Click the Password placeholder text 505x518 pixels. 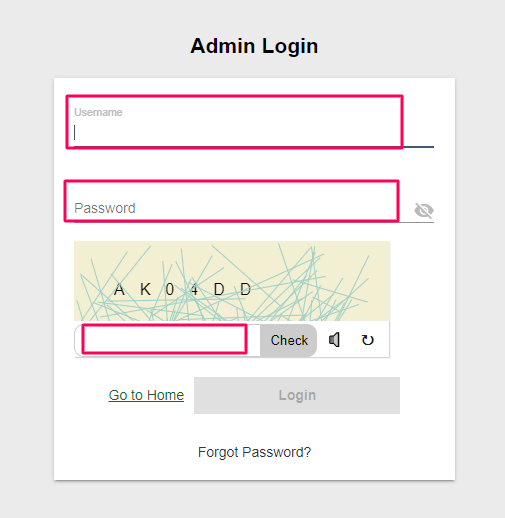point(105,208)
